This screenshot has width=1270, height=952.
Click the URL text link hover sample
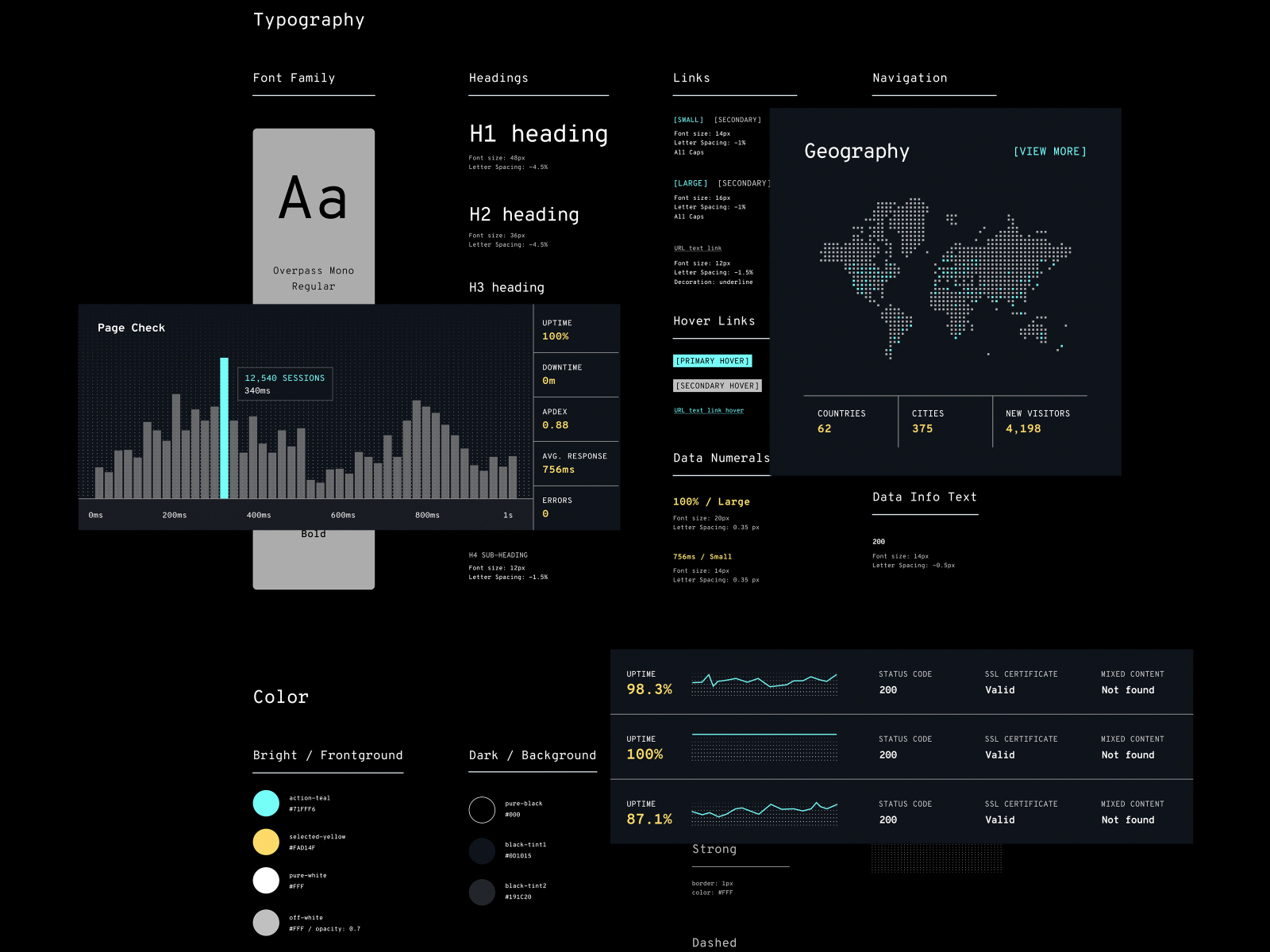point(708,410)
